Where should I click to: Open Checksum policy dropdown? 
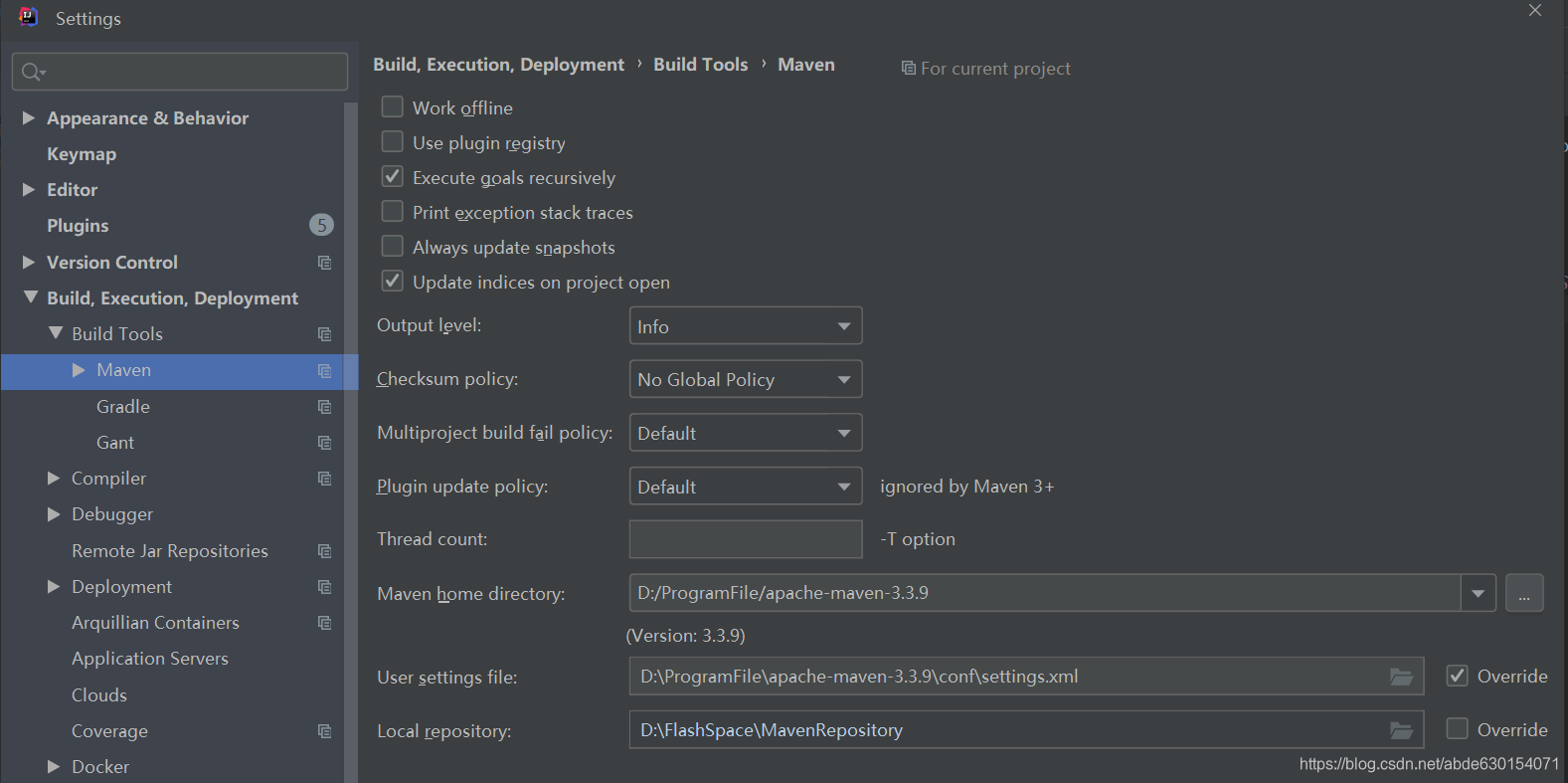click(746, 379)
